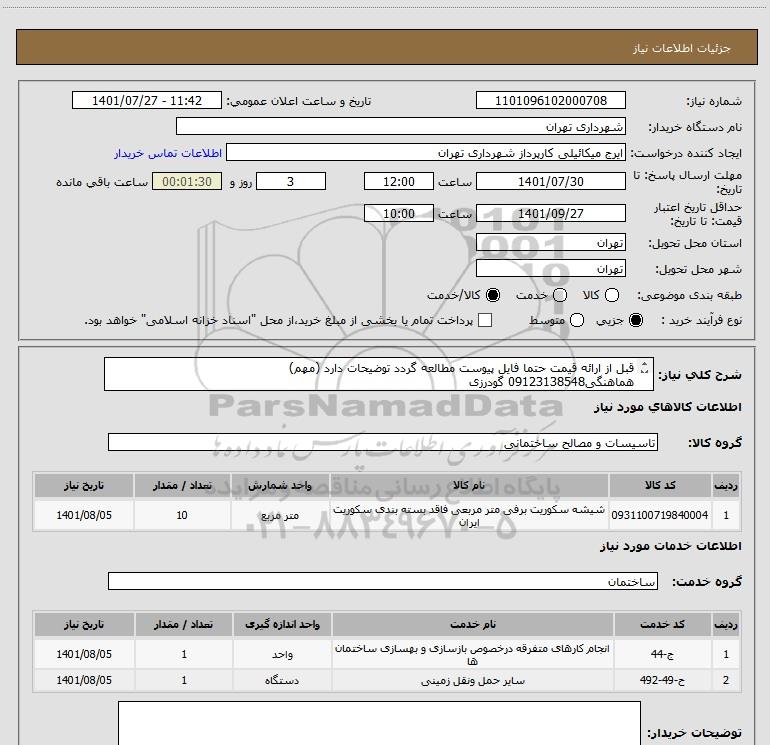Open the اطلاعات تماس خریدار link
Screen dimensions: 770x745
click(168, 153)
